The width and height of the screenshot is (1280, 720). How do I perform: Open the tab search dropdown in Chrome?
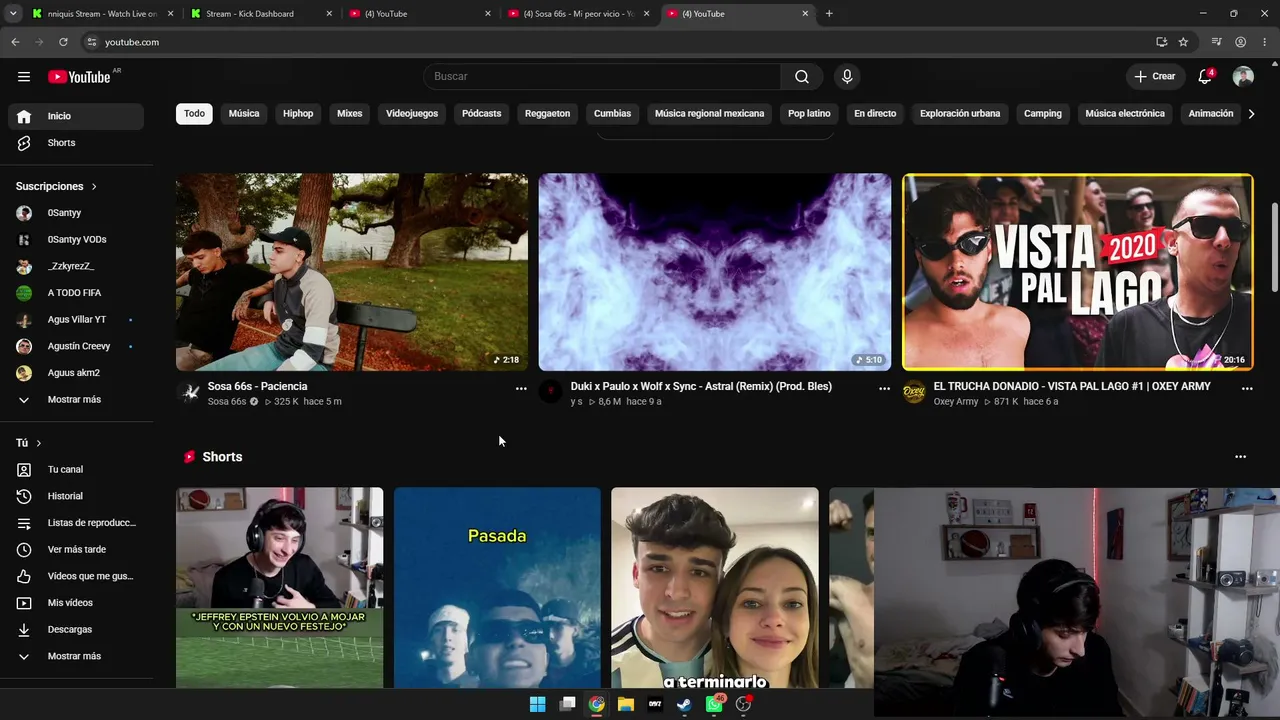(x=13, y=14)
